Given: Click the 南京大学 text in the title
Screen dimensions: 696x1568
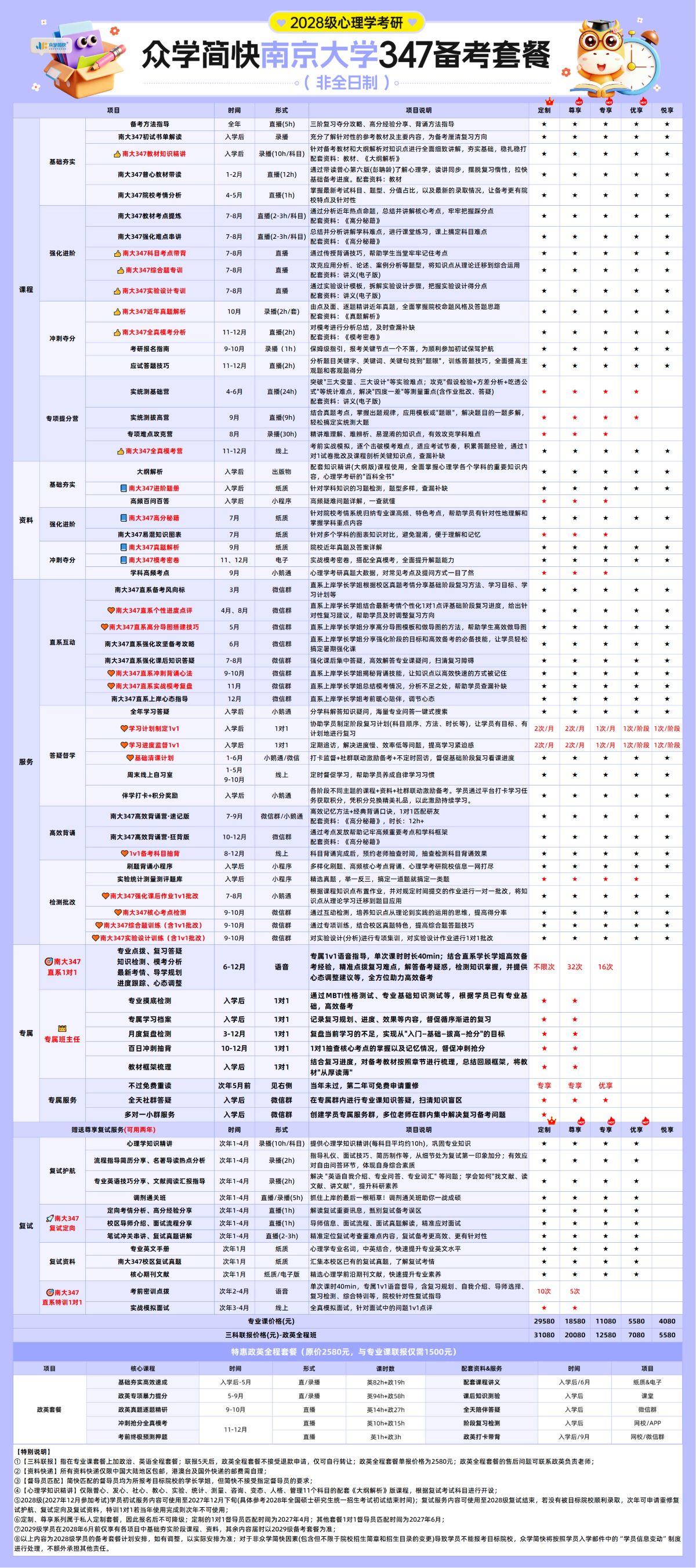Looking at the screenshot, I should point(319,56).
